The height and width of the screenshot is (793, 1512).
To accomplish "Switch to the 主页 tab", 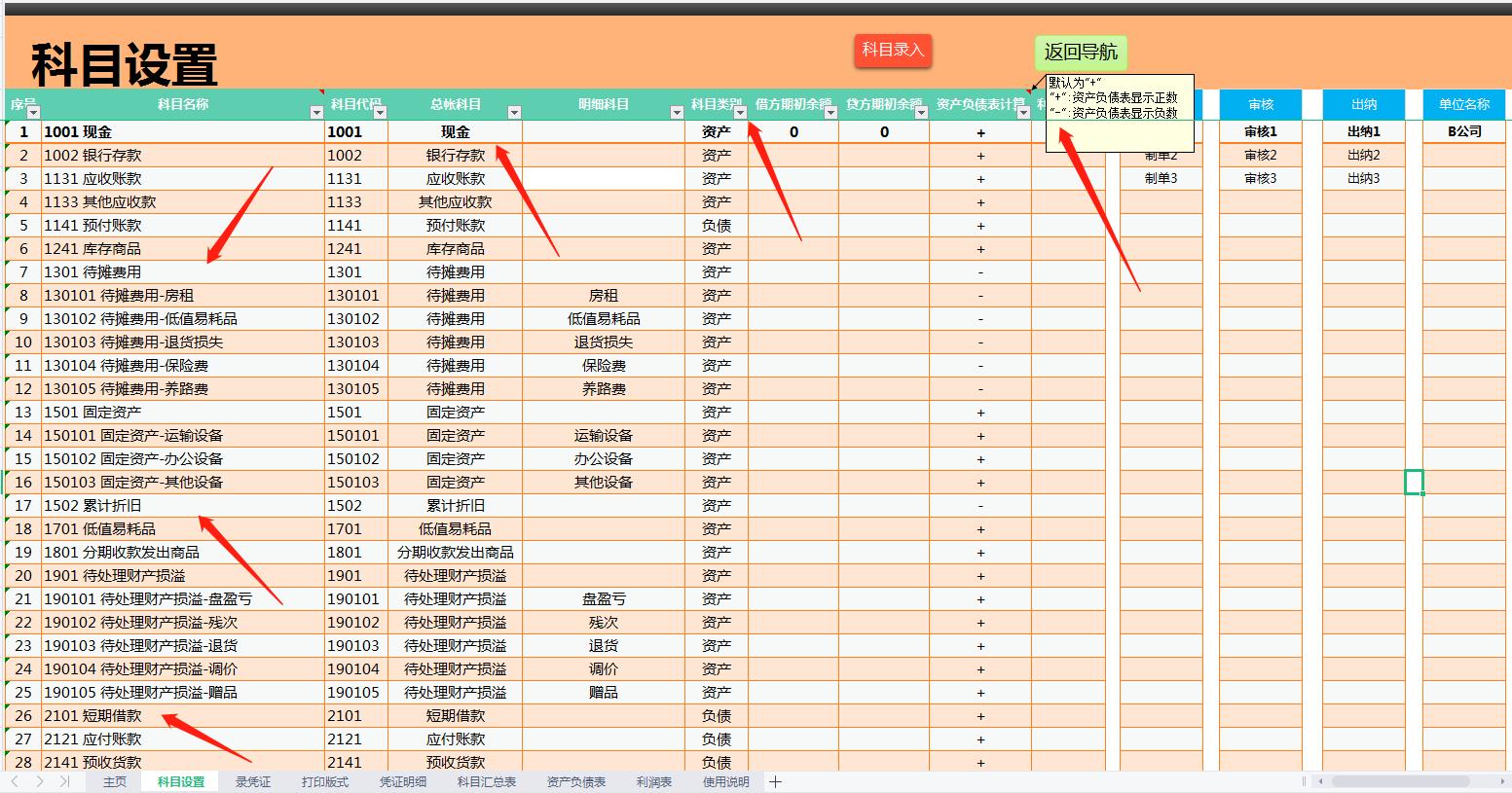I will coord(113,780).
